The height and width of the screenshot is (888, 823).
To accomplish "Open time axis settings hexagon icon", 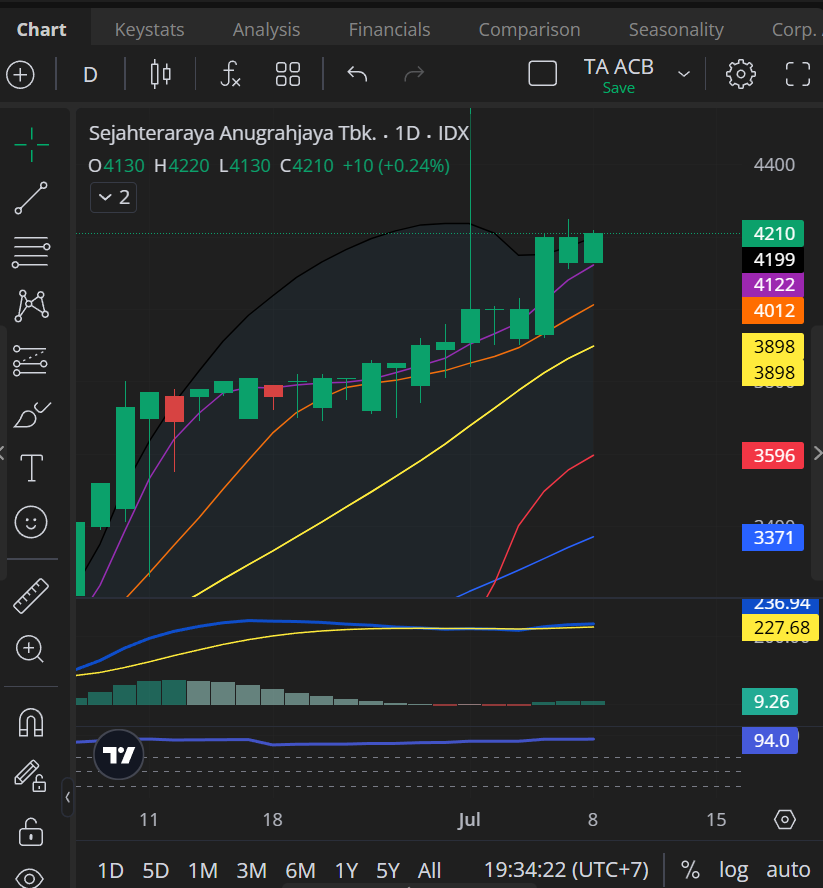I will [x=785, y=819].
